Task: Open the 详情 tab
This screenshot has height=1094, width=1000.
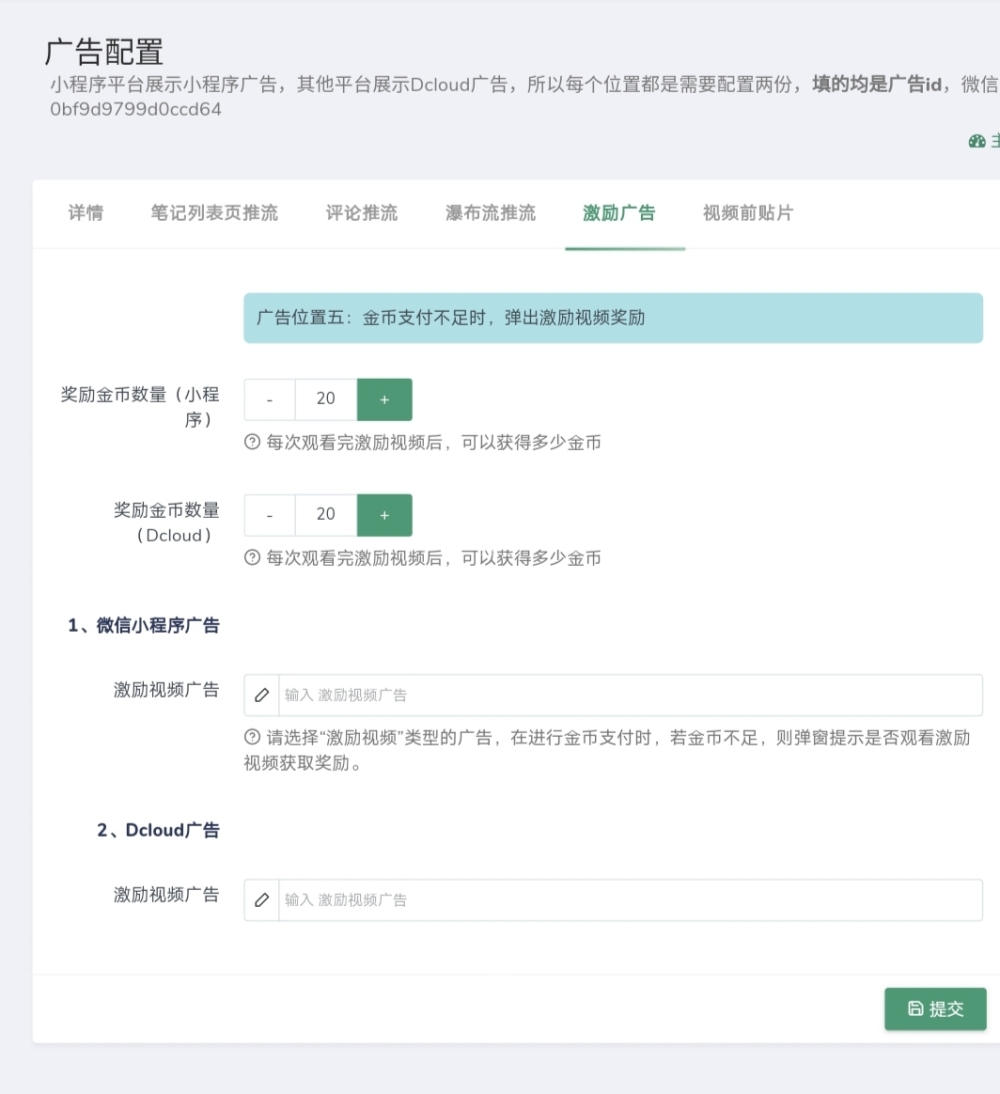Action: pyautogui.click(x=85, y=213)
